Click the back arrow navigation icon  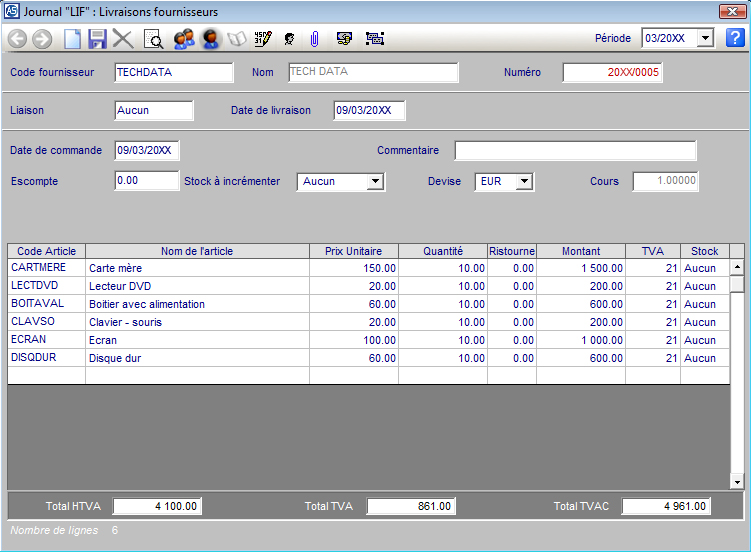(x=17, y=39)
